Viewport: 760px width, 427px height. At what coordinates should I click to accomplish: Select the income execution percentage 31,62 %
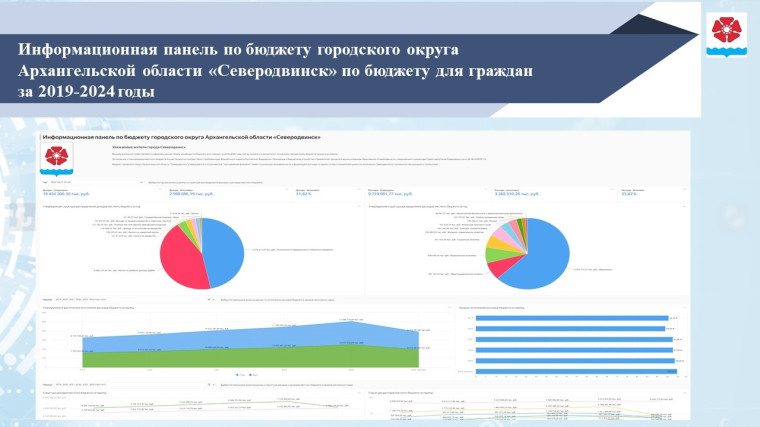(x=303, y=194)
